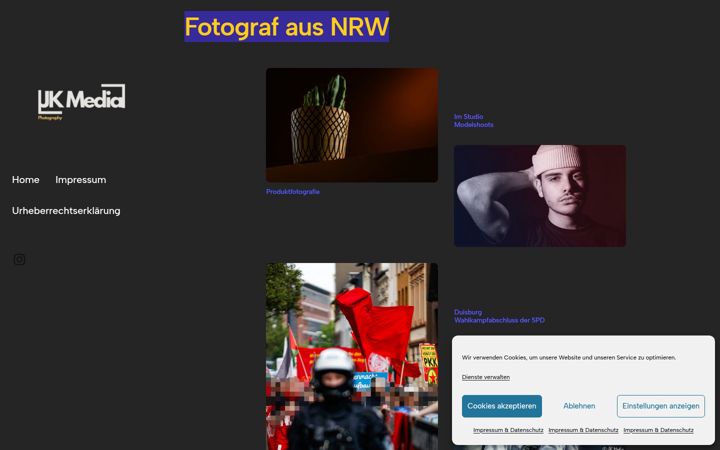The width and height of the screenshot is (720, 450).
Task: Click the Einstellungen anzeigen button
Action: coord(661,406)
